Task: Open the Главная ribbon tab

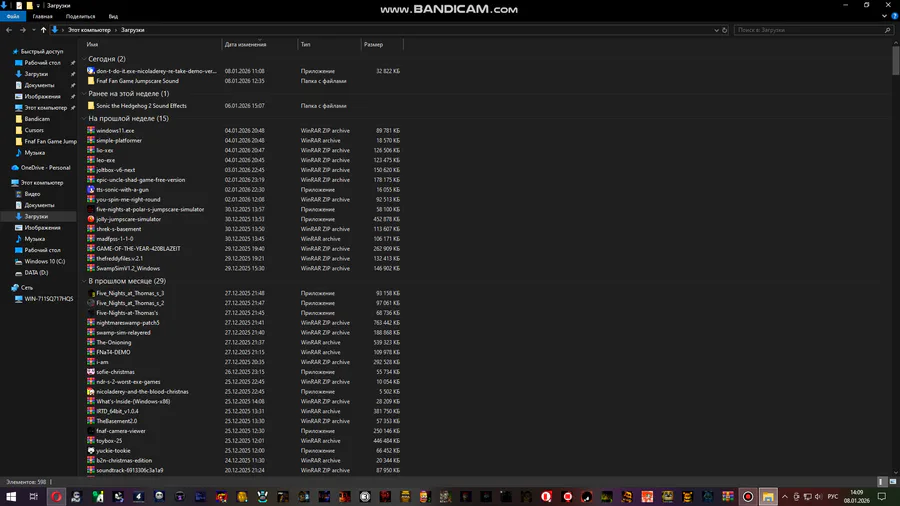Action: (x=42, y=17)
